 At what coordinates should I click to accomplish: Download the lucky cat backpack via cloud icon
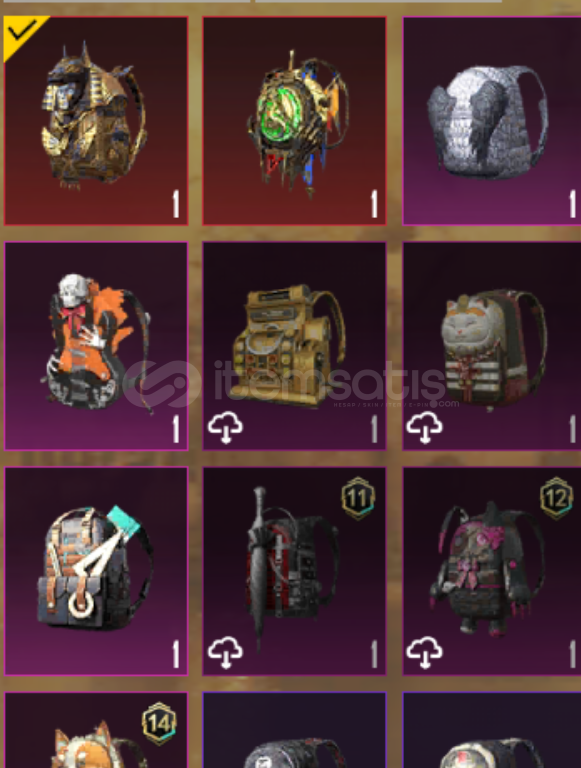pyautogui.click(x=424, y=427)
